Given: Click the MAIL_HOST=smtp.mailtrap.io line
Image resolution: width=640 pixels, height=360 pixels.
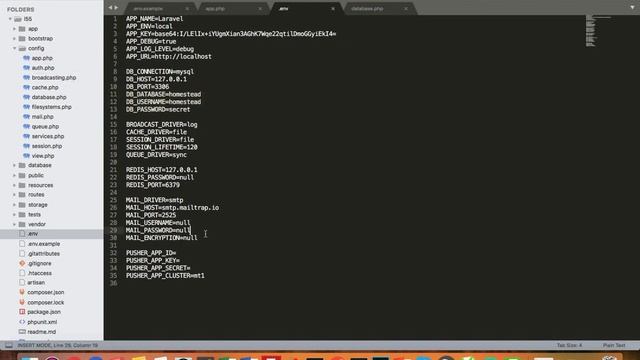Looking at the screenshot, I should click(x=172, y=207).
